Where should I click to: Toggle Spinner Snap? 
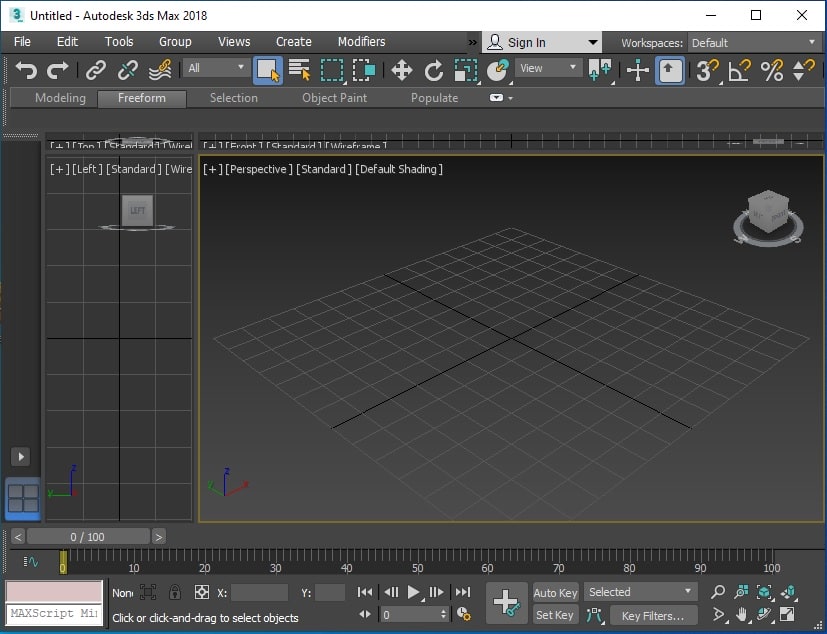pos(804,70)
